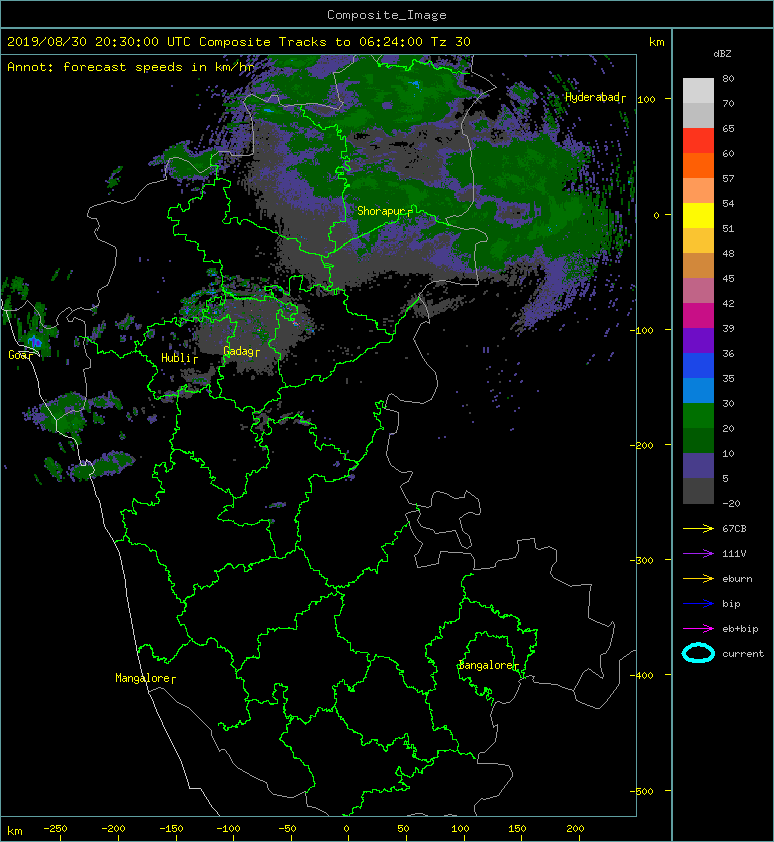Click the dBZ heading above the color scale
The height and width of the screenshot is (842, 774).
(x=722, y=54)
